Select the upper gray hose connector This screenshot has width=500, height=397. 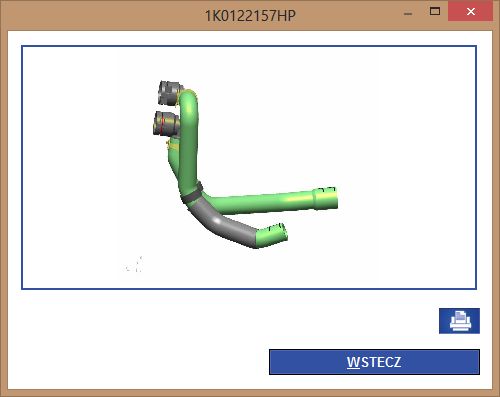[169, 92]
